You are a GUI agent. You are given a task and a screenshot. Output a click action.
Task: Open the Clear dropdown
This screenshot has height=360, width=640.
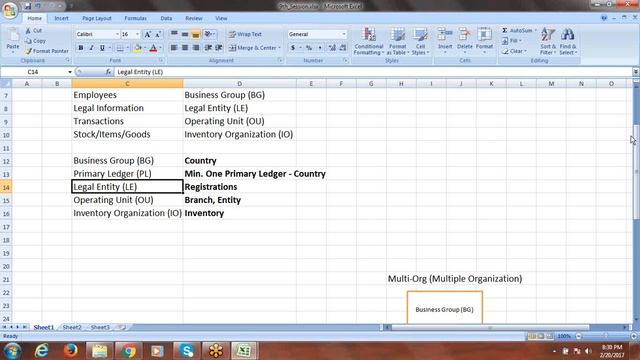[514, 51]
